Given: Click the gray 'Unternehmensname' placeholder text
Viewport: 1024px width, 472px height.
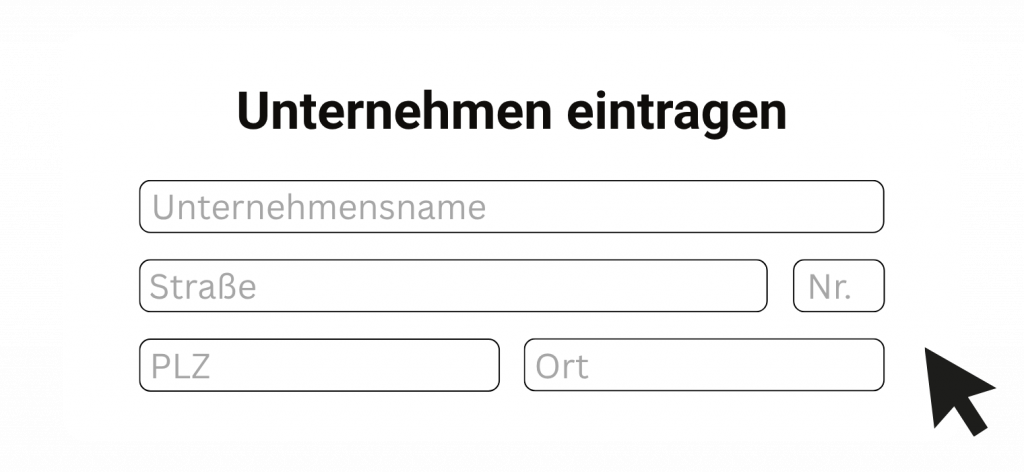Looking at the screenshot, I should click(318, 208).
